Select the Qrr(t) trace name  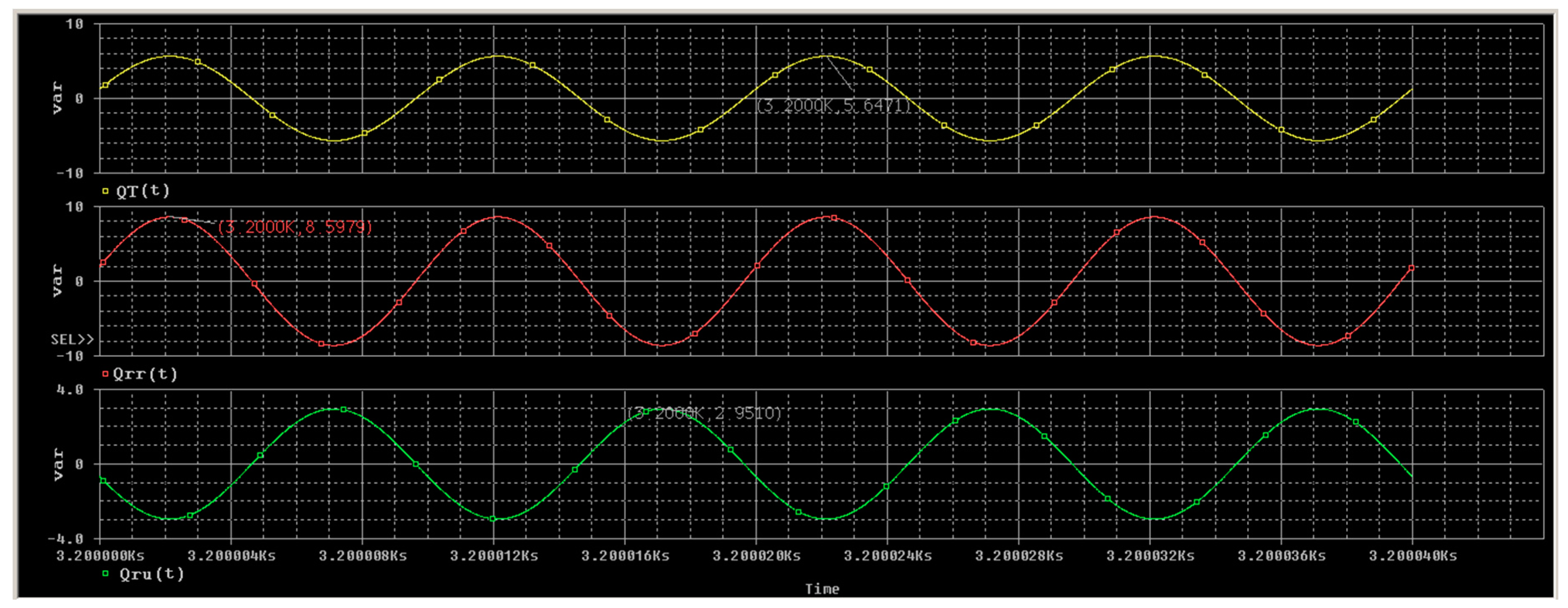tap(145, 374)
